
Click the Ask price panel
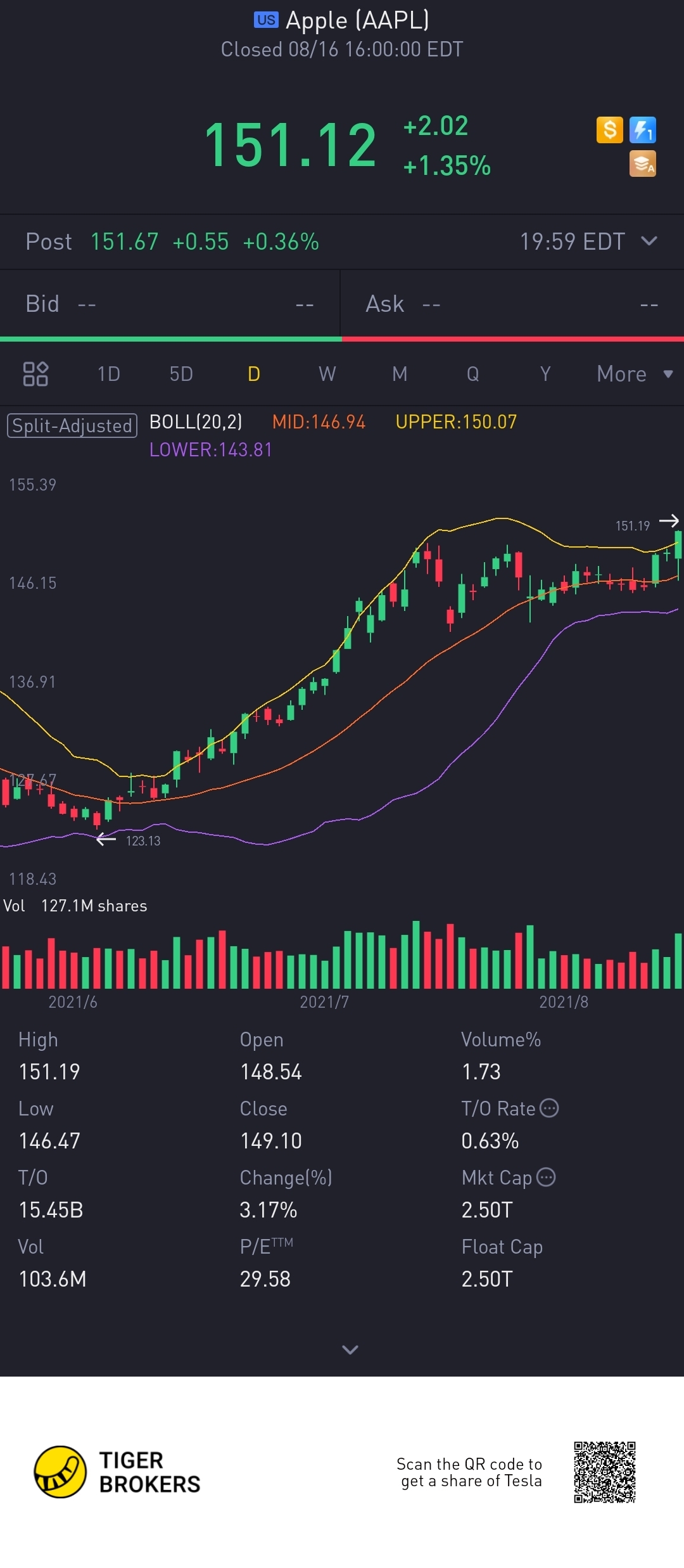512,304
